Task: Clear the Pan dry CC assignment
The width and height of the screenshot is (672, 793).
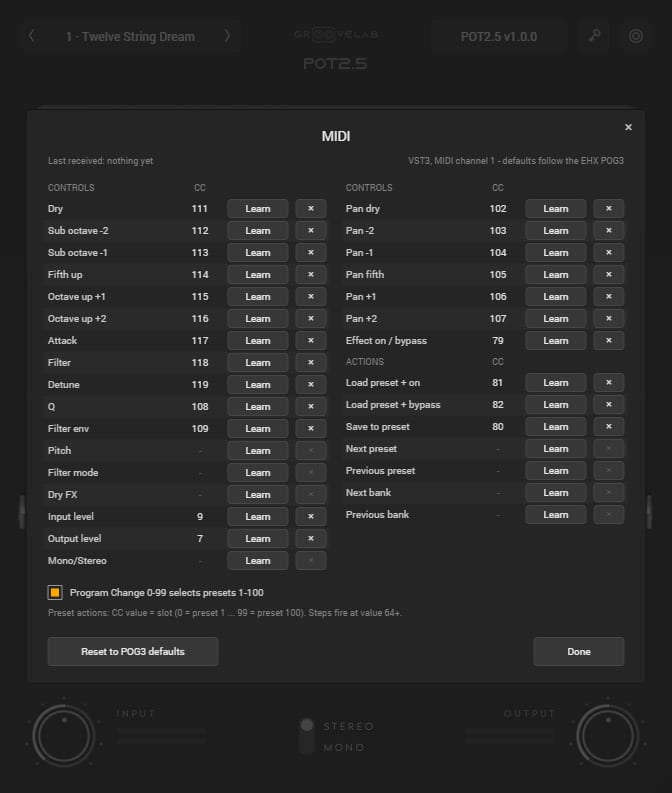Action: [x=609, y=208]
